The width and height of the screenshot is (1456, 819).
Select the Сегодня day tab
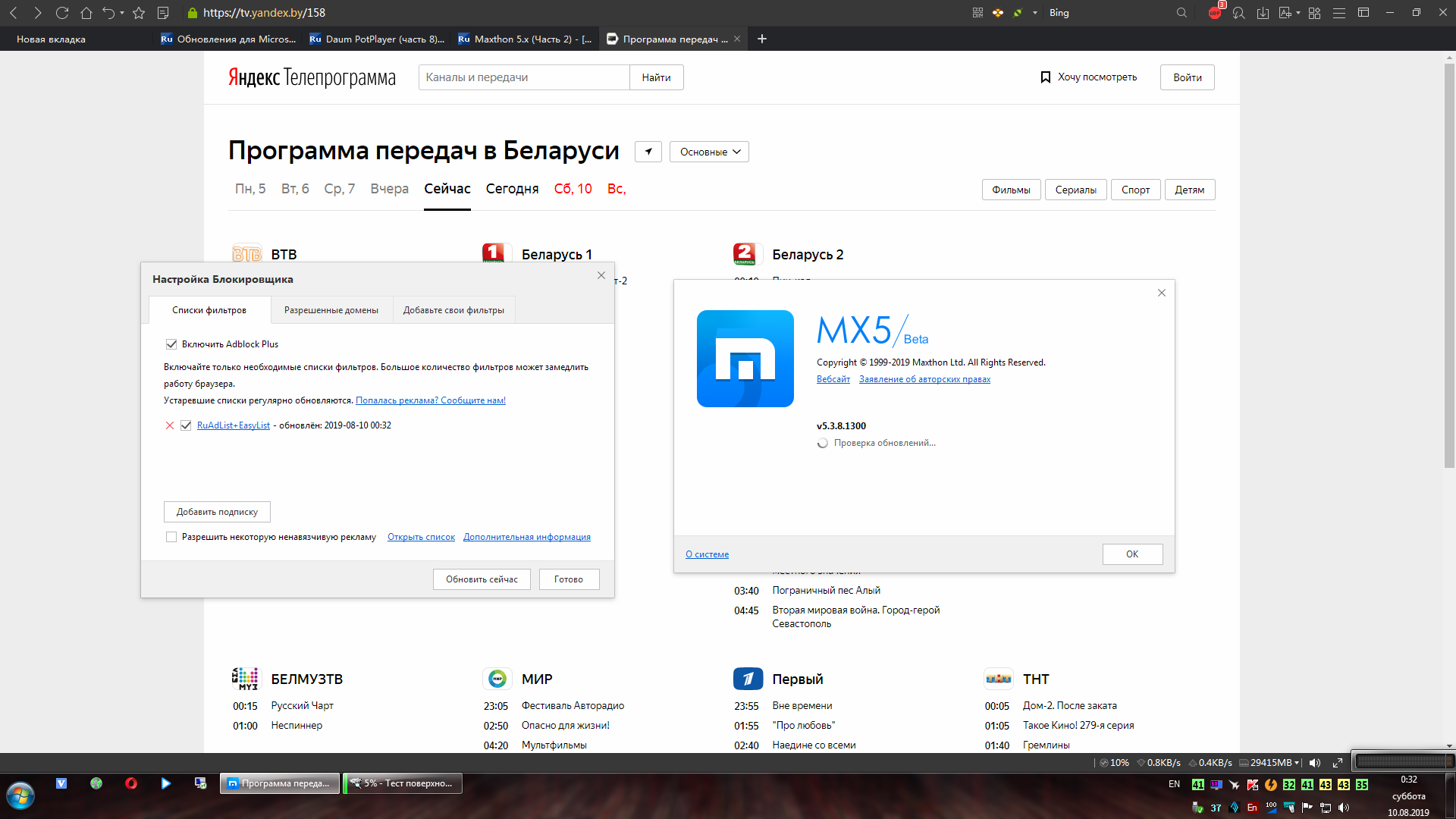[x=513, y=189]
